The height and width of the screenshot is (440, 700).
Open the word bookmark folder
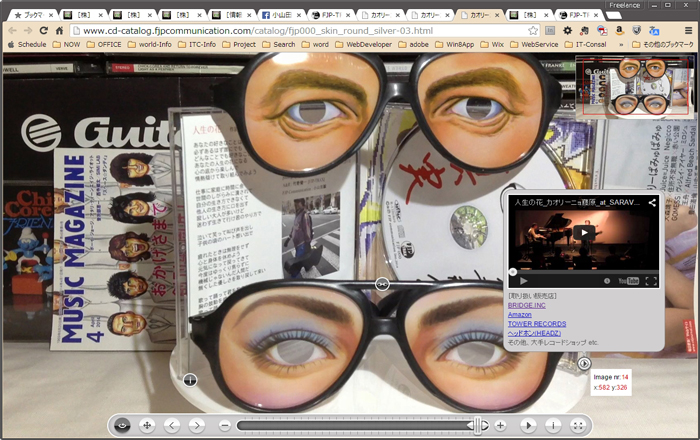click(x=315, y=45)
